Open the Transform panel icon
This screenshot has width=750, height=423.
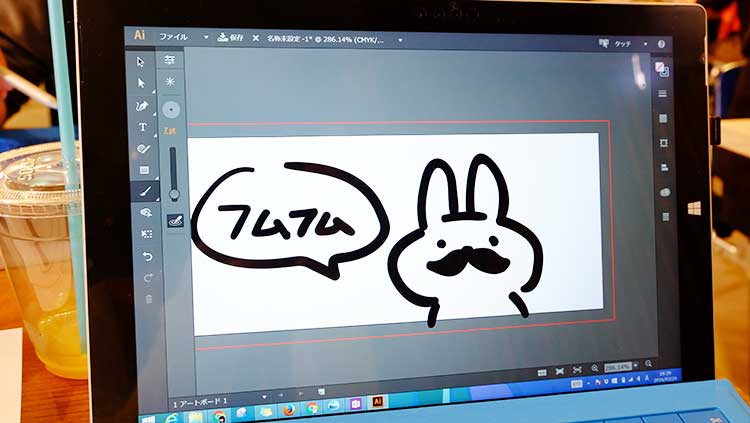[663, 143]
